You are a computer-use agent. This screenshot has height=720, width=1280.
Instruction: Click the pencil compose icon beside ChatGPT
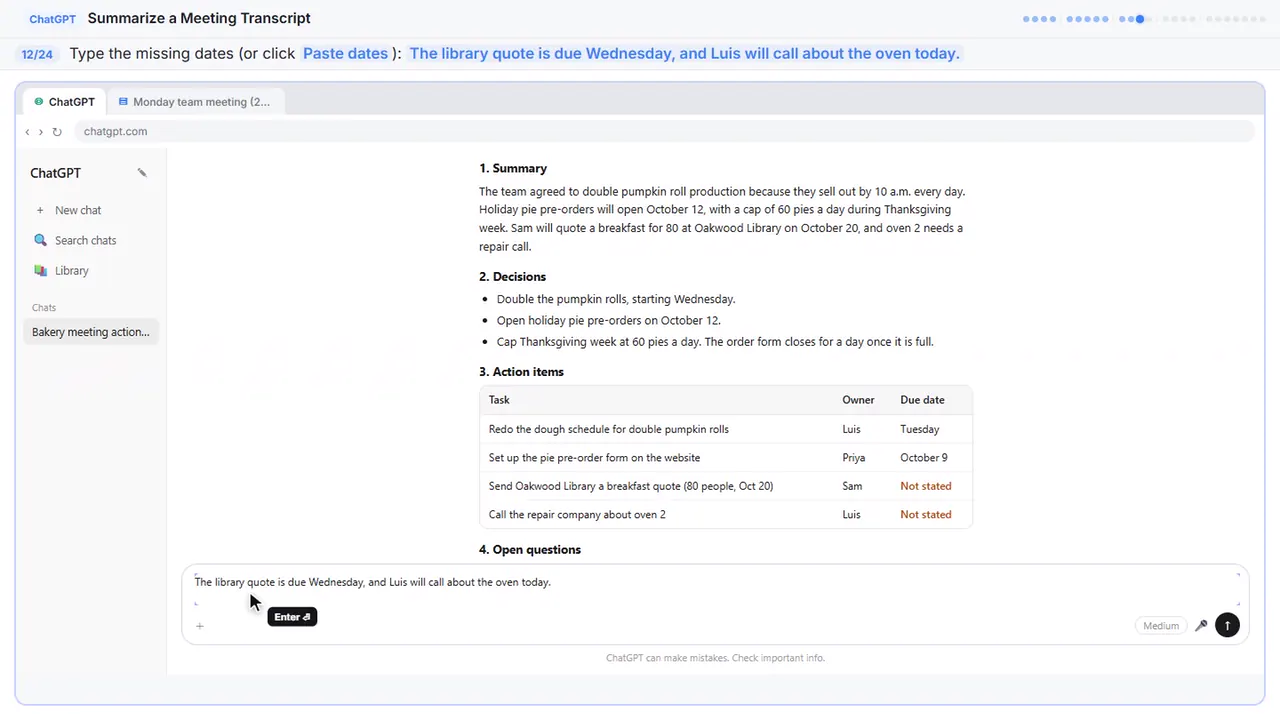(142, 173)
